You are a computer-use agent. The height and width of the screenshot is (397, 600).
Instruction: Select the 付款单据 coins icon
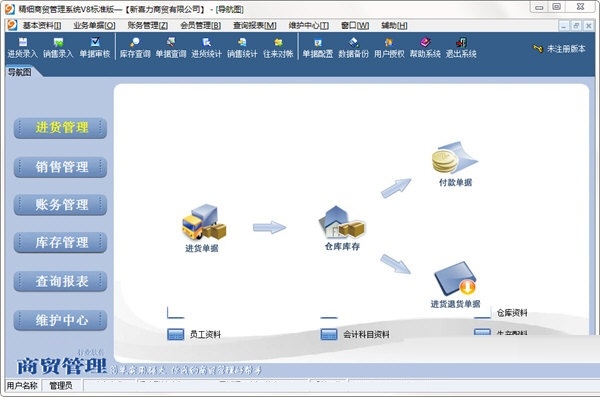click(x=455, y=158)
